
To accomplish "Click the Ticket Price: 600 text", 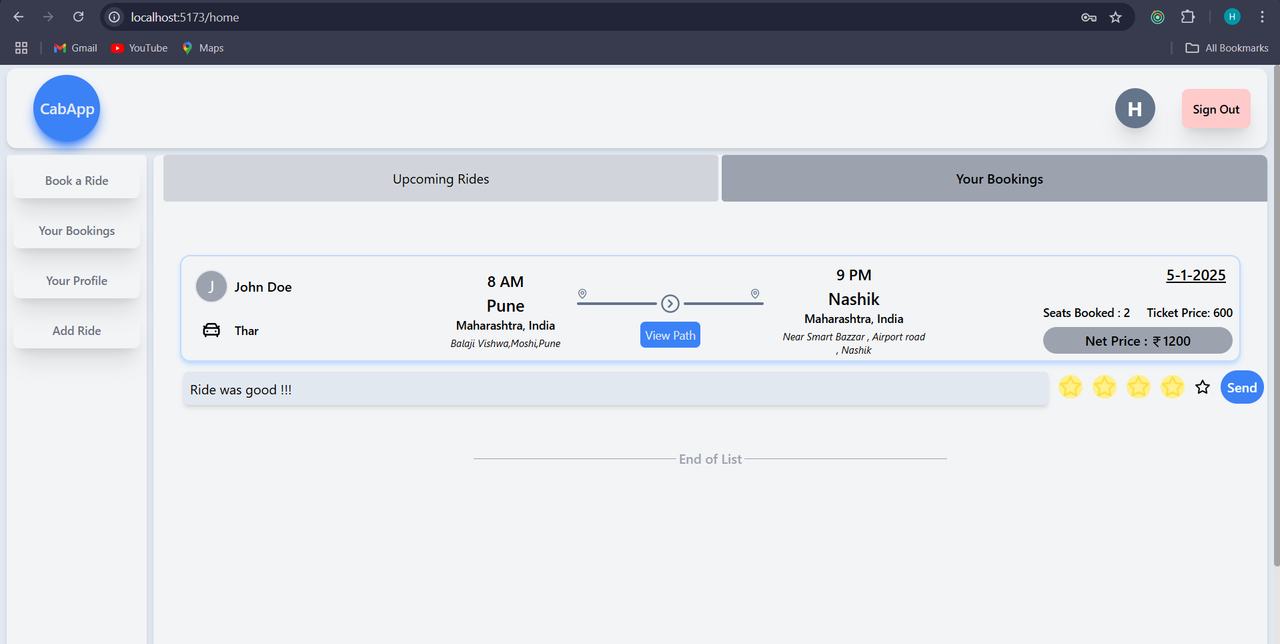I will tap(1189, 313).
